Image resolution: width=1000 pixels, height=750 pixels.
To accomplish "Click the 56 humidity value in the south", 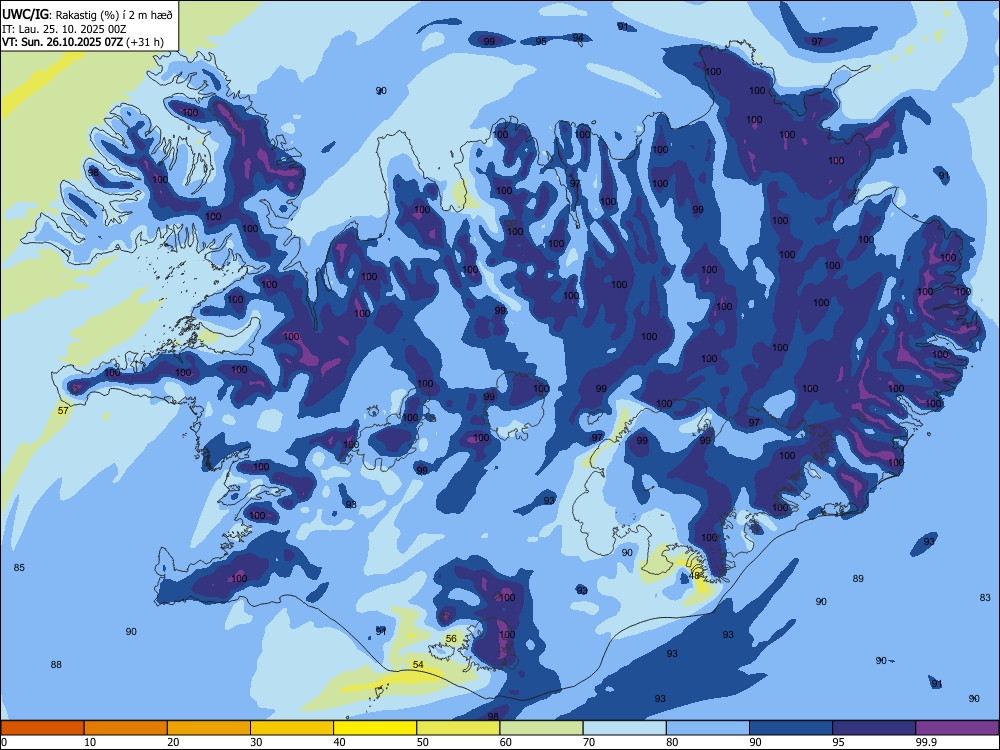I will pyautogui.click(x=451, y=638).
